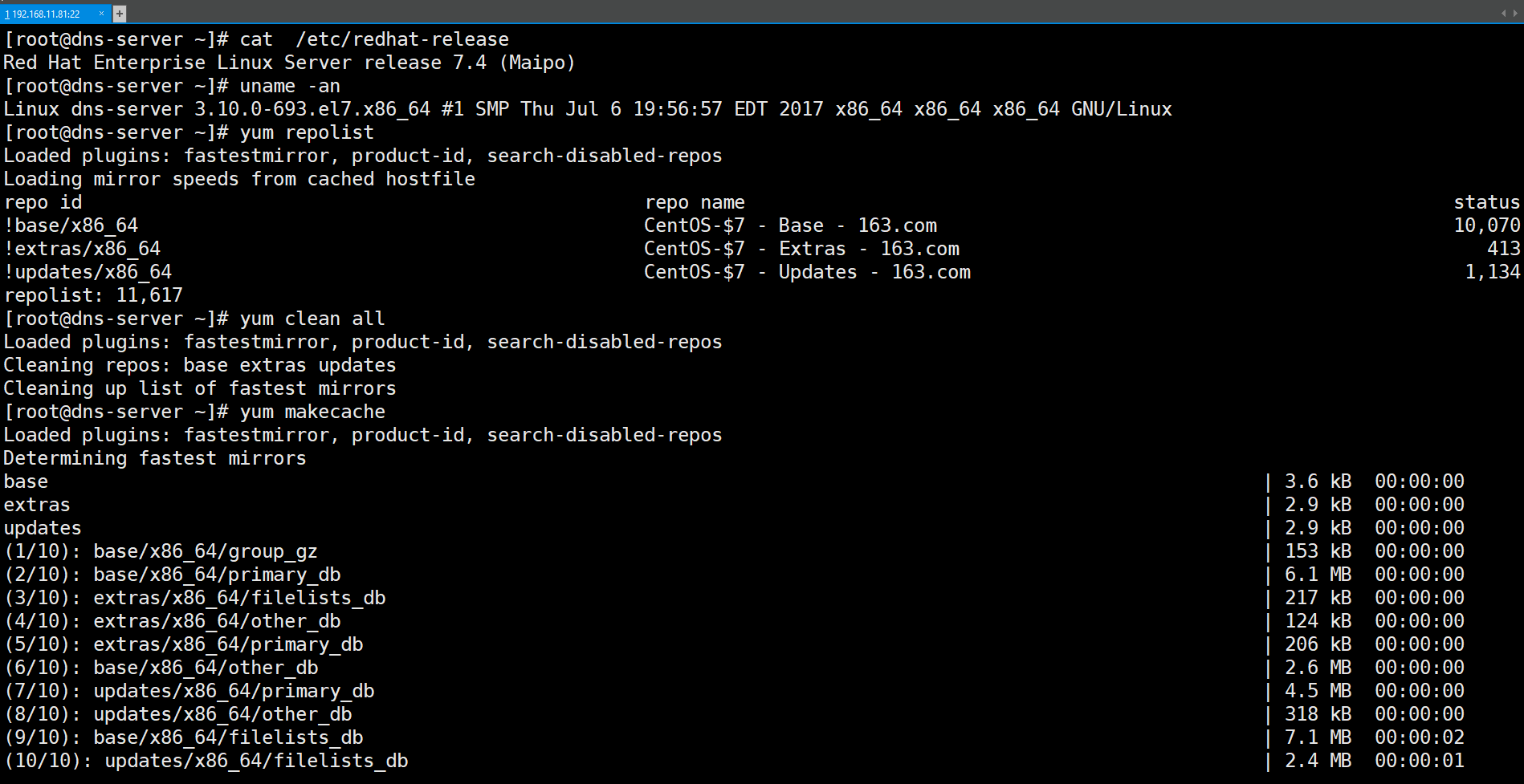The width and height of the screenshot is (1524, 784).
Task: Click the '(1/10): base/x86_64/group_gz' download line
Action: click(x=161, y=551)
